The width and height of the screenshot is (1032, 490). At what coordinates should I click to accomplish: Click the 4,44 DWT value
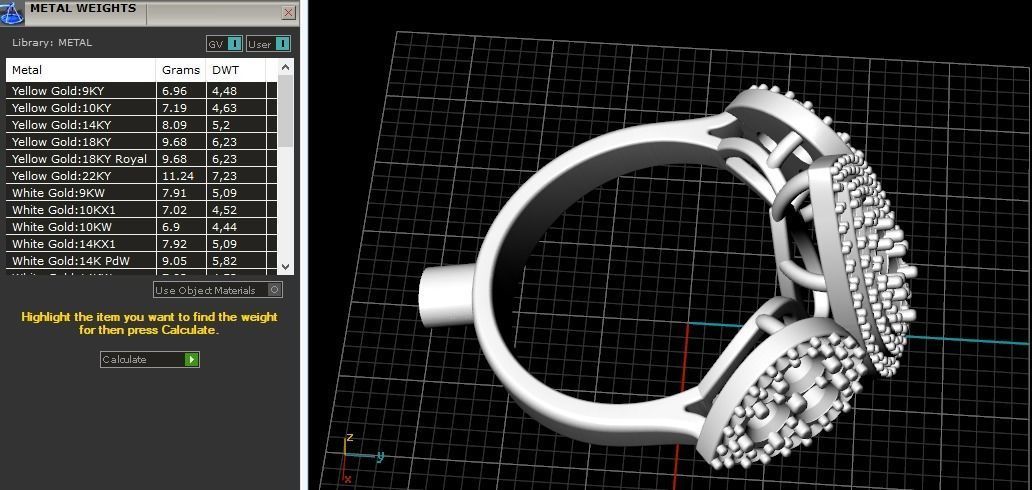(x=224, y=227)
